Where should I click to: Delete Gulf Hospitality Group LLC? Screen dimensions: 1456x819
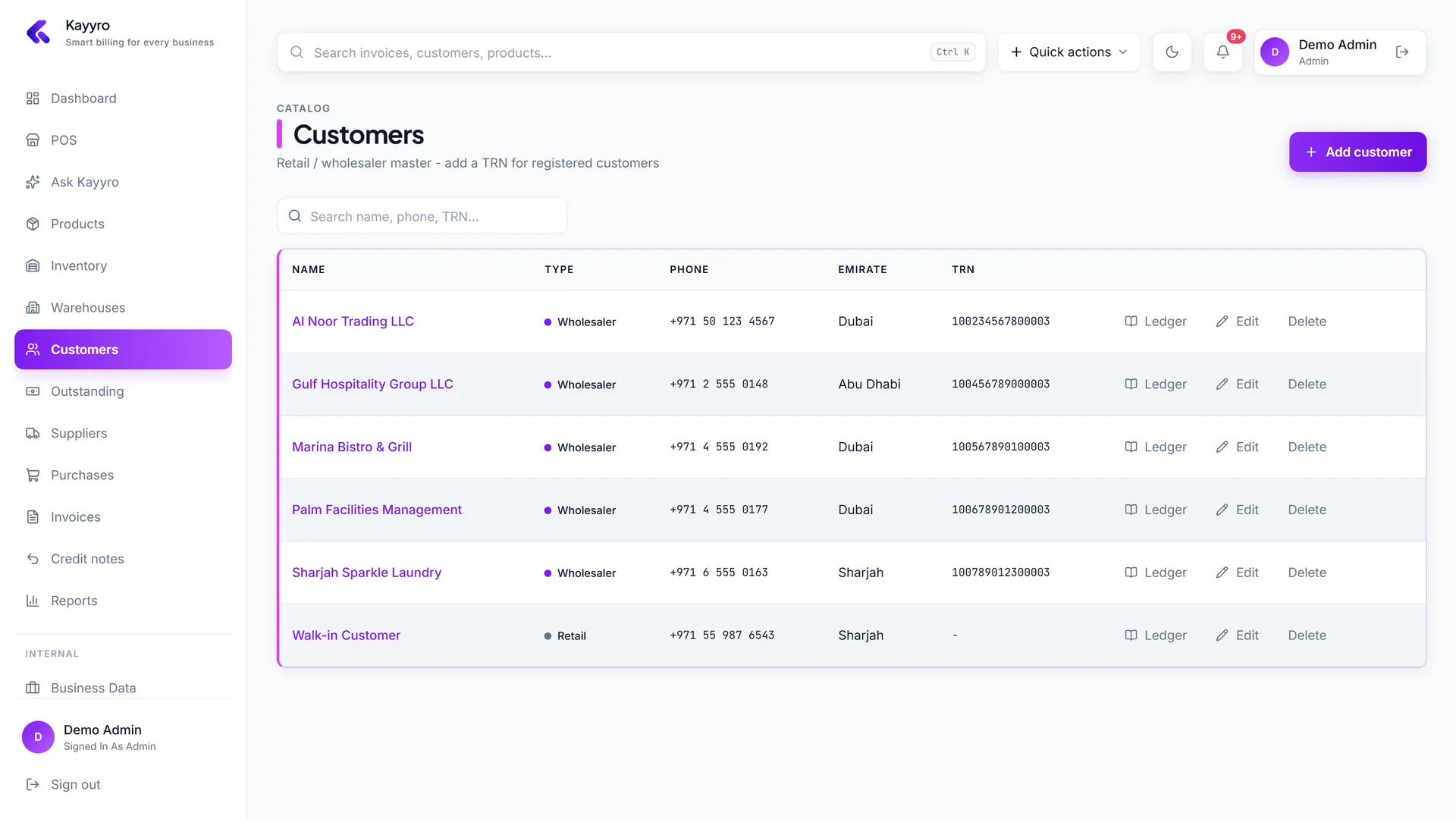tap(1307, 384)
